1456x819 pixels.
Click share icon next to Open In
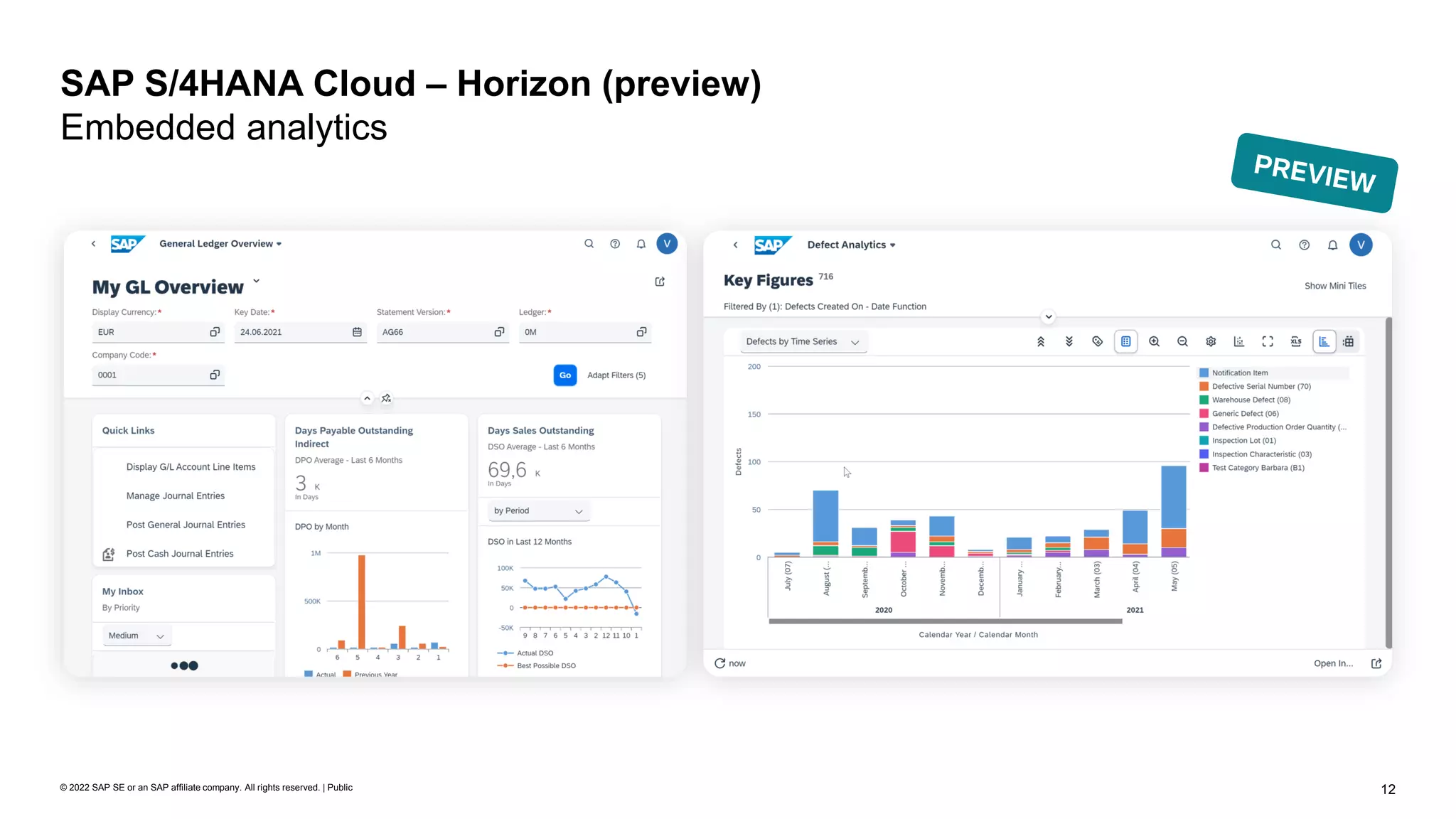[x=1376, y=663]
